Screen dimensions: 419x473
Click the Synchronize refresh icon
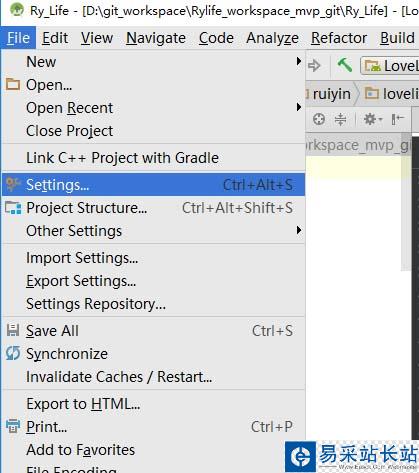[13, 353]
